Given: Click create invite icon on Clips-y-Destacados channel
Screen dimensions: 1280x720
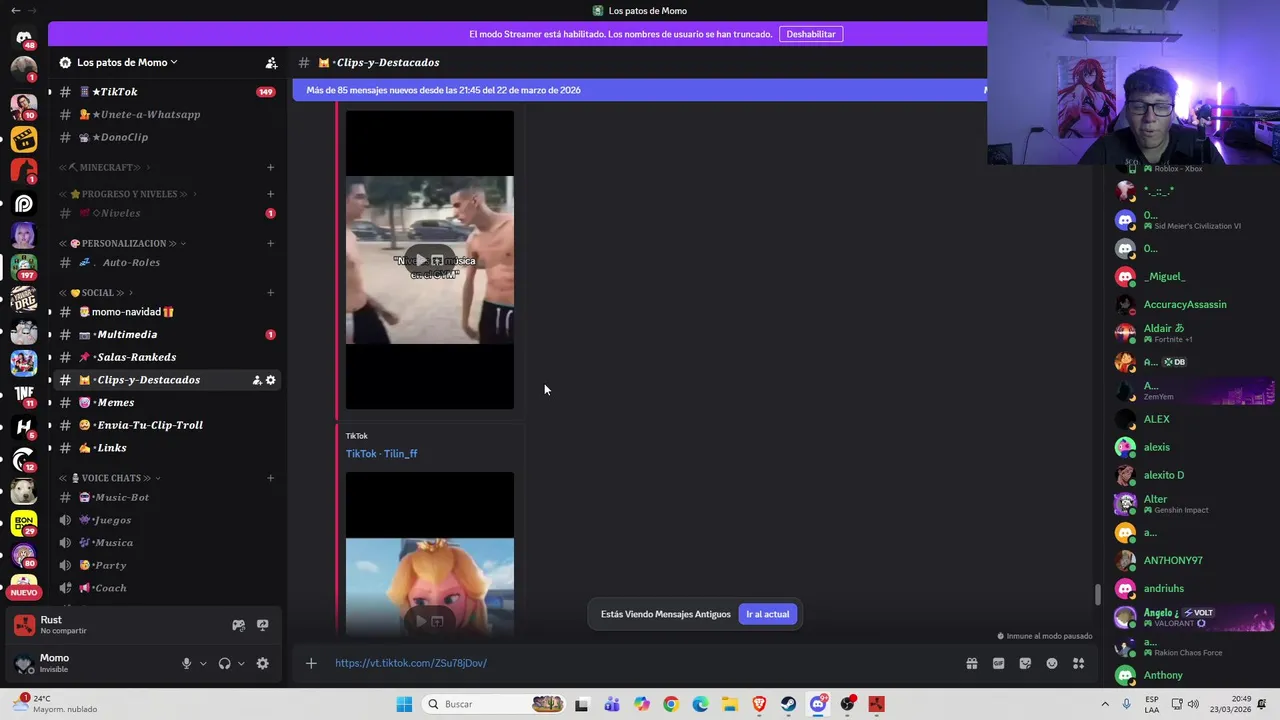Looking at the screenshot, I should click(x=257, y=380).
